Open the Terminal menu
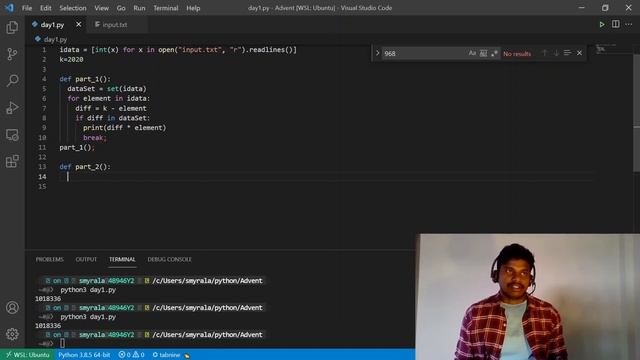The width and height of the screenshot is (640, 360). click(x=166, y=8)
